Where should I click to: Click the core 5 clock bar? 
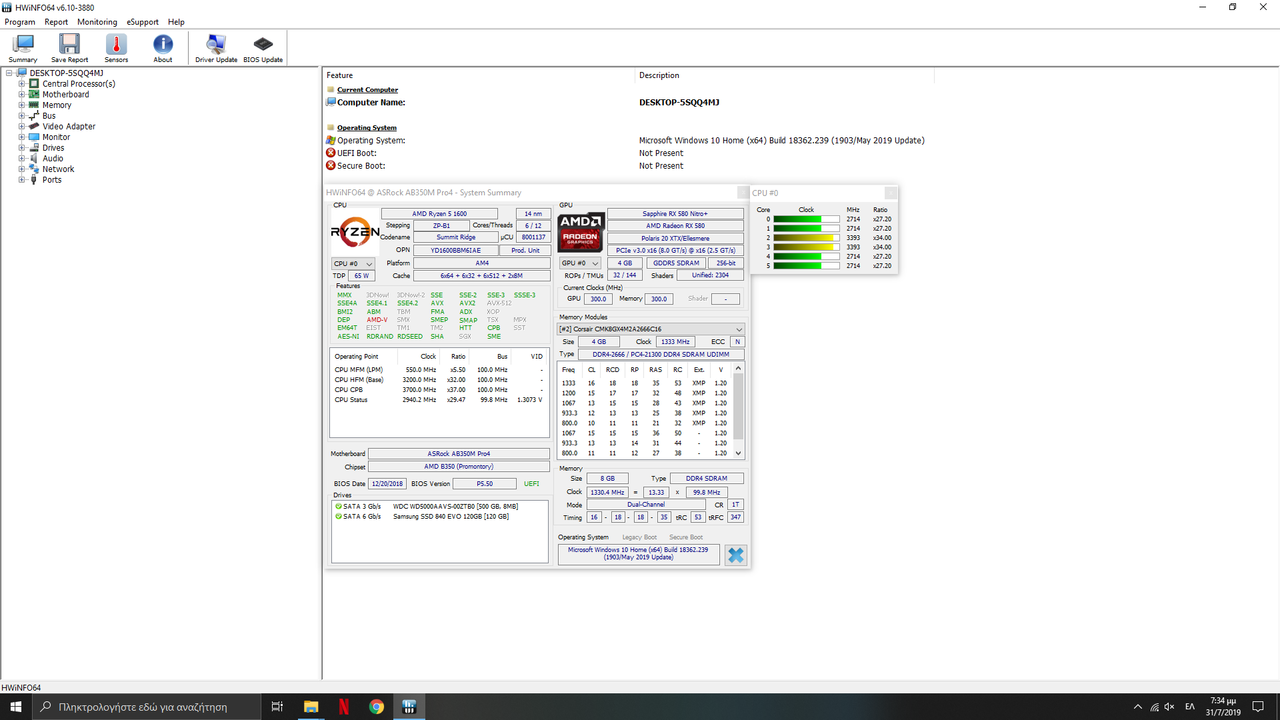[x=807, y=266]
